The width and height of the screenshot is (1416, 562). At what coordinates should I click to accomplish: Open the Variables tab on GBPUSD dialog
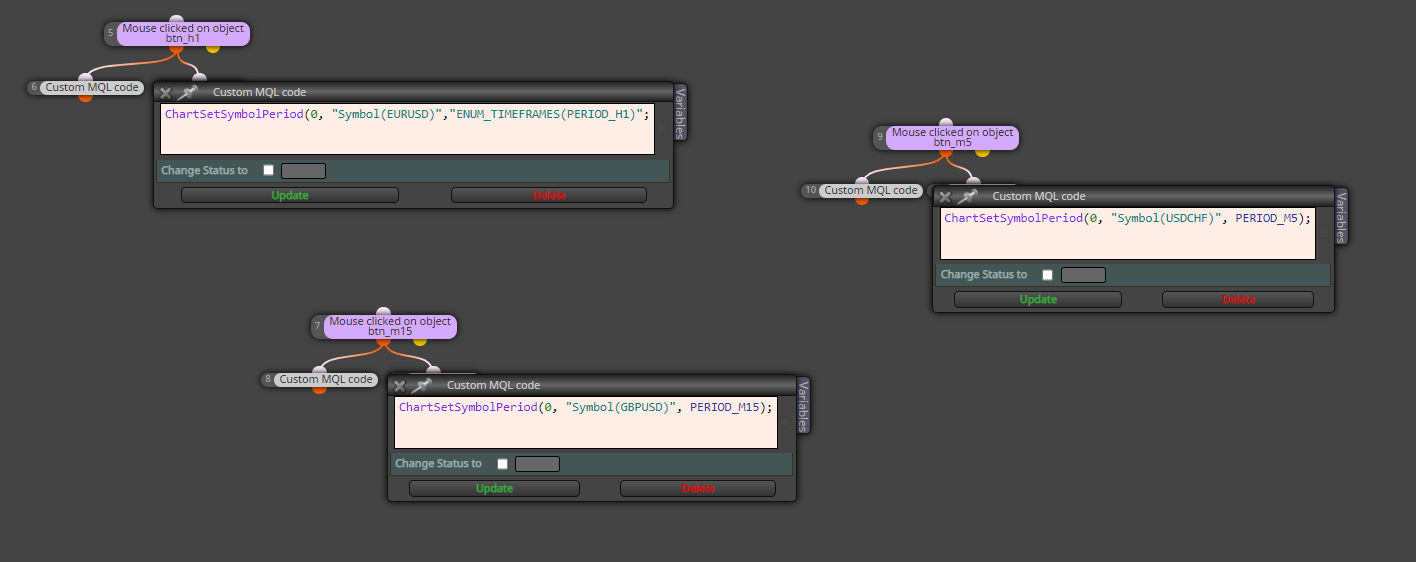pyautogui.click(x=803, y=405)
